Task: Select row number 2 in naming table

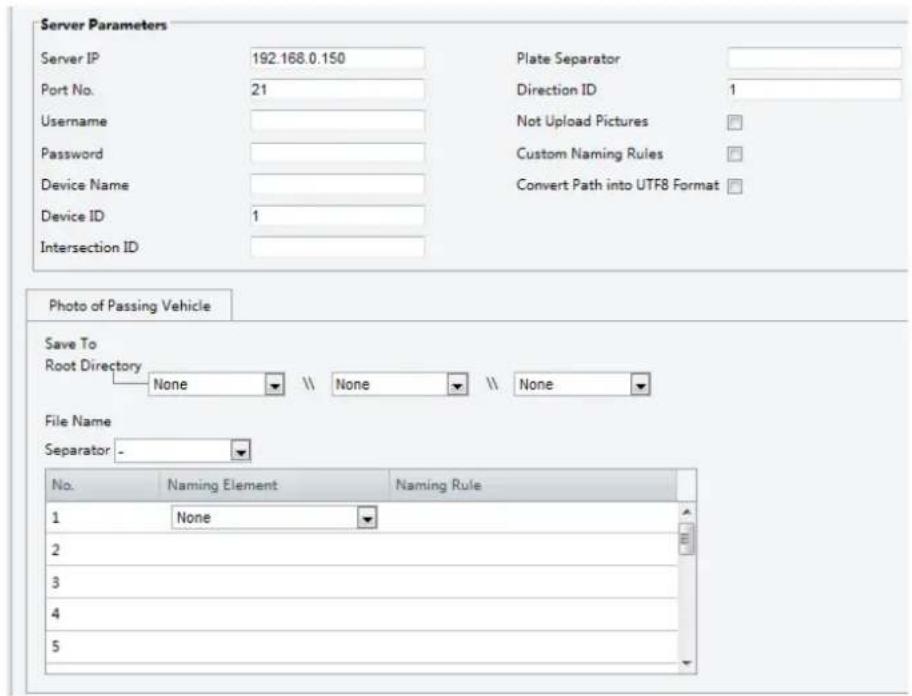Action: click(362, 549)
